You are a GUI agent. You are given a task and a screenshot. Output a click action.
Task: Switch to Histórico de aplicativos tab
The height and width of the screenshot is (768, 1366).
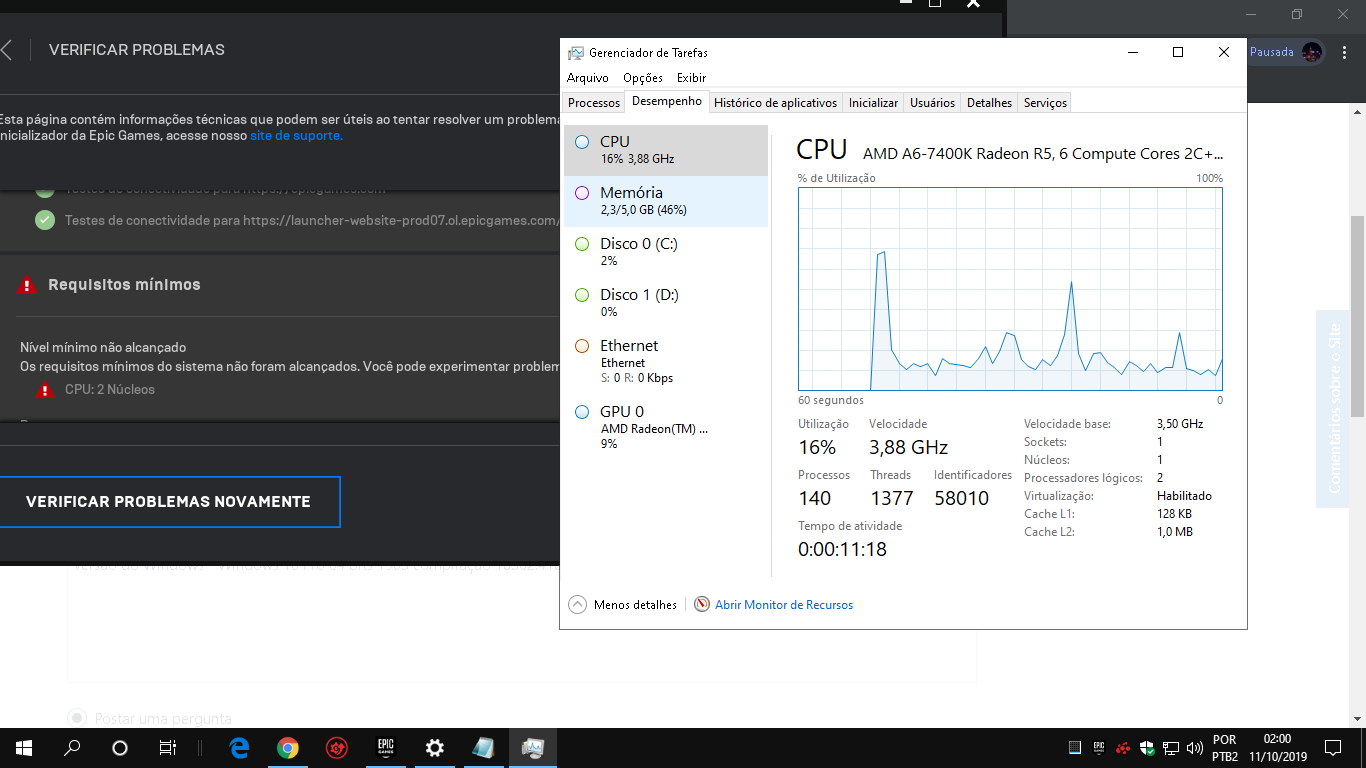coord(775,103)
